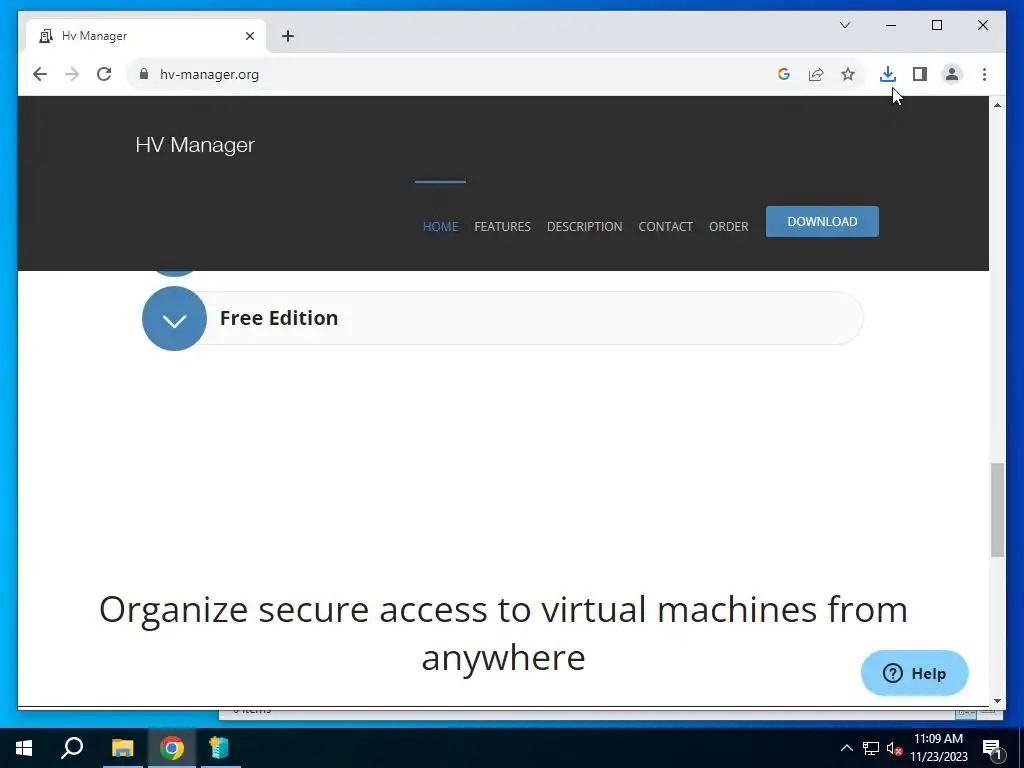Go back with the browser back arrow
The width and height of the screenshot is (1024, 768).
pos(40,74)
